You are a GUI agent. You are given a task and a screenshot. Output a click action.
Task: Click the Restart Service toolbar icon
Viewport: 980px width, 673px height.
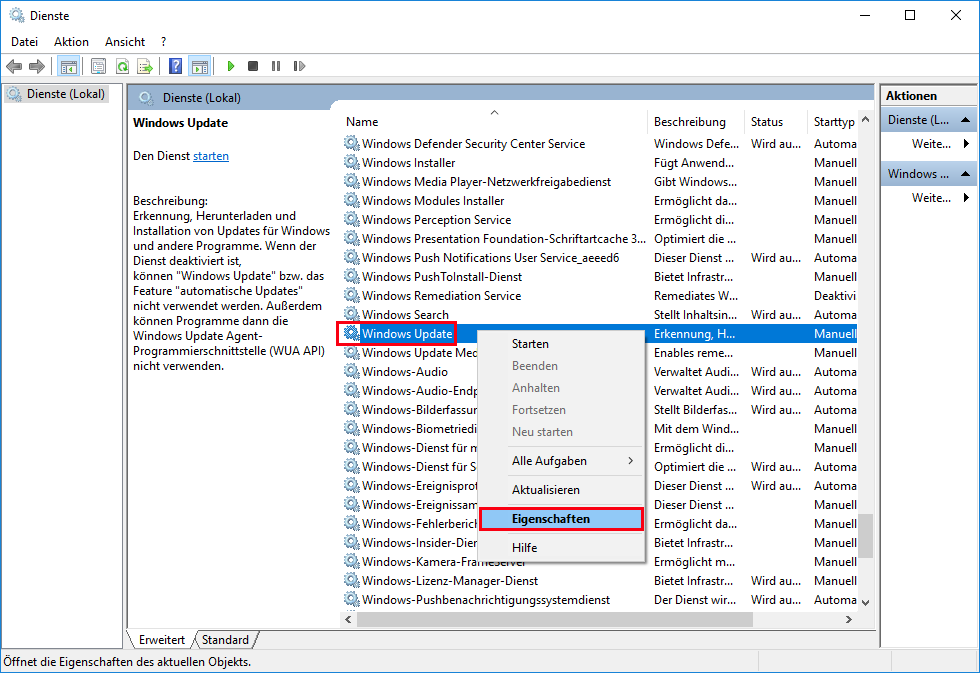point(299,66)
